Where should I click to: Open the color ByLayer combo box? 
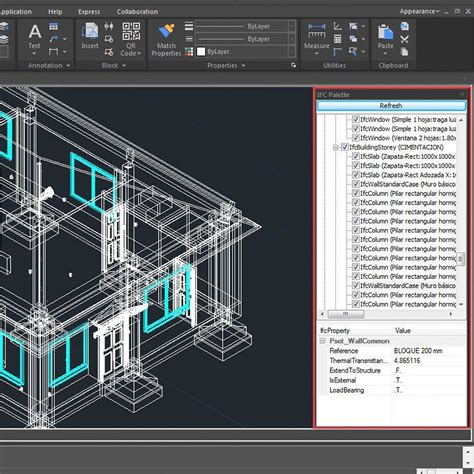coord(246,52)
